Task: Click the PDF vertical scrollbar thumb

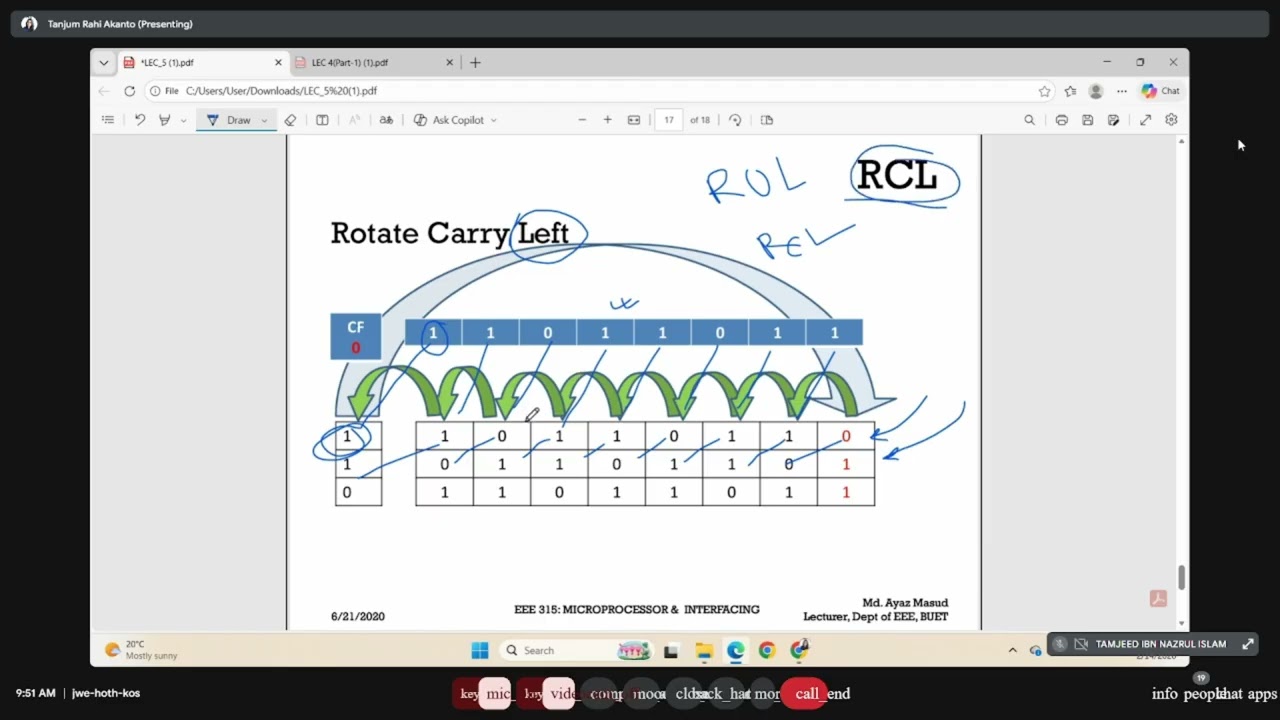Action: click(1181, 577)
